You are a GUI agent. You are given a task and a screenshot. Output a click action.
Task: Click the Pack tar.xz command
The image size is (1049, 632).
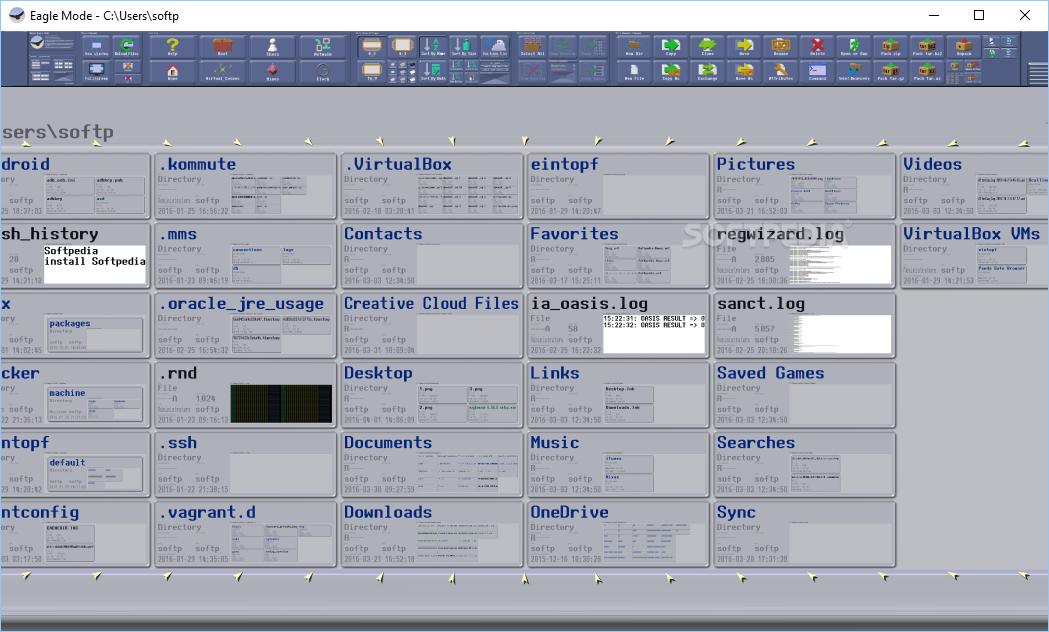[927, 72]
